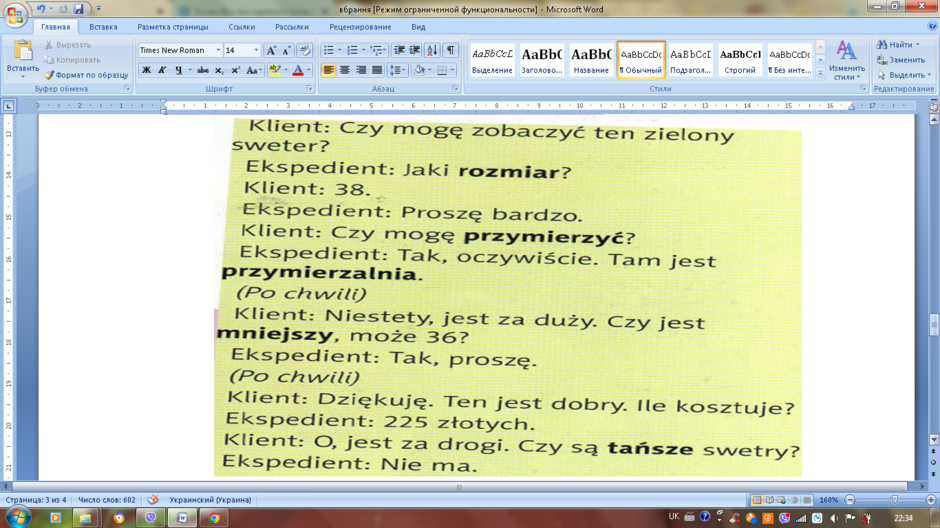940x528 pixels.
Task: Apply shading fill with paint bucket
Action: coord(419,70)
